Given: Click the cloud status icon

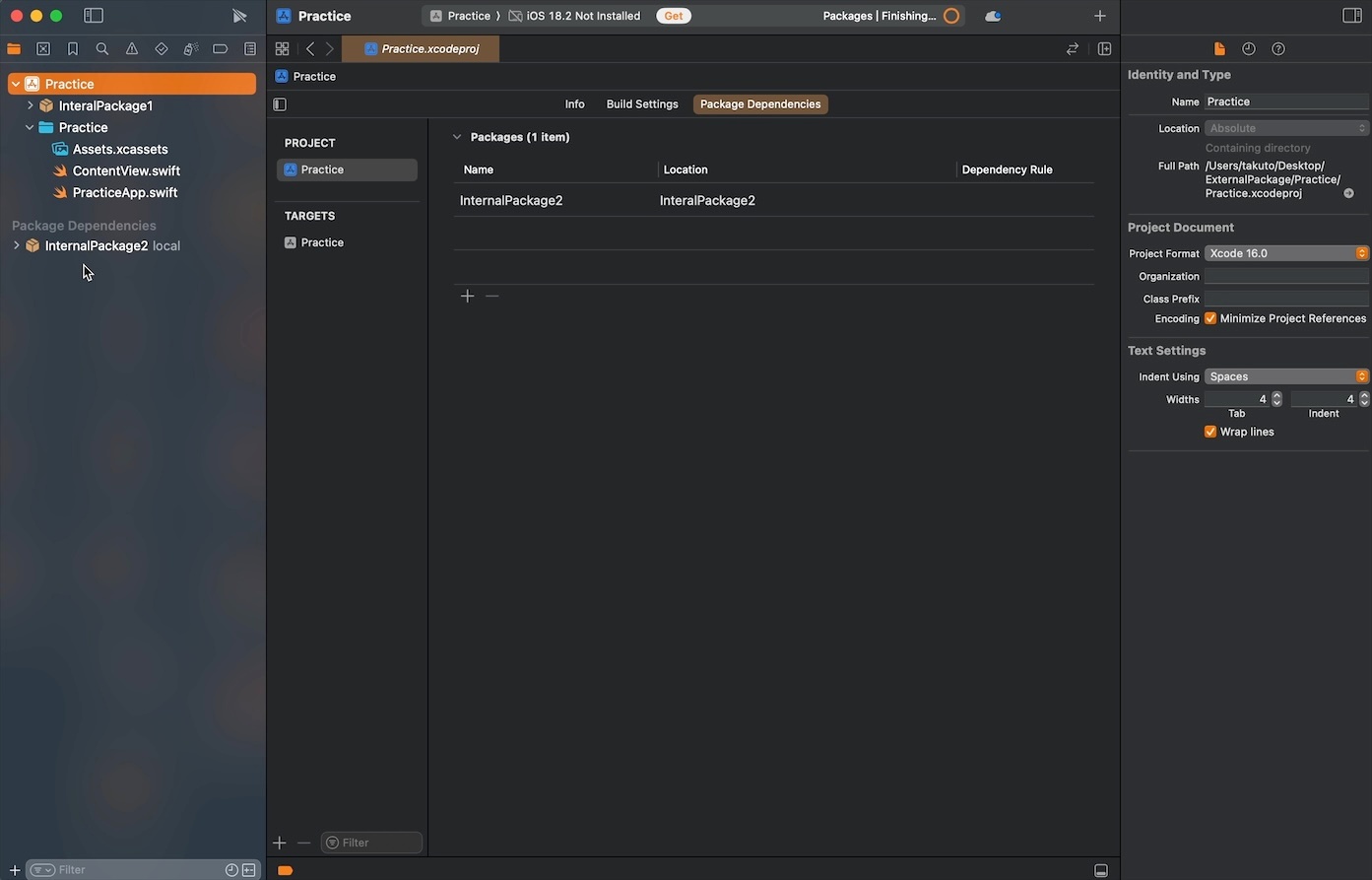Looking at the screenshot, I should coord(993,16).
